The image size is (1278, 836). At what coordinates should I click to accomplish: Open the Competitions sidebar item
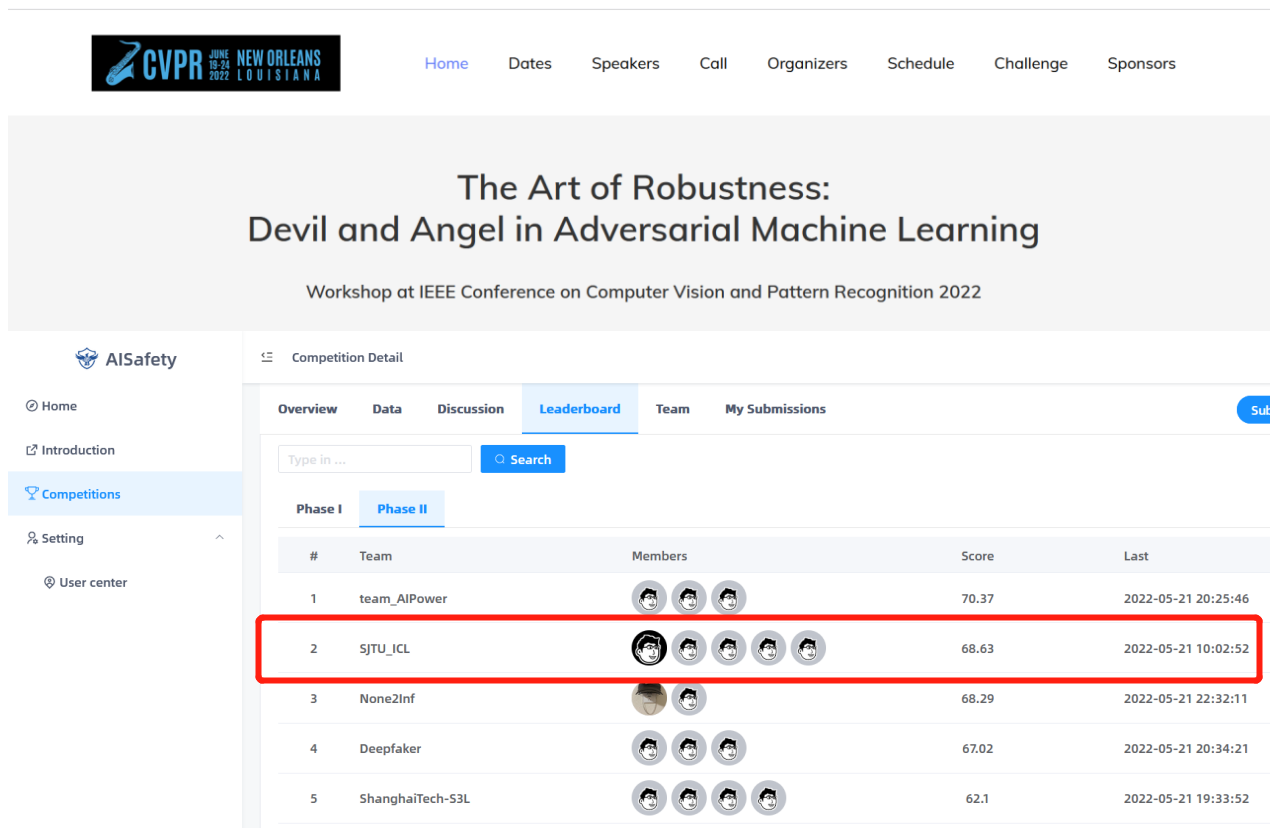(80, 494)
